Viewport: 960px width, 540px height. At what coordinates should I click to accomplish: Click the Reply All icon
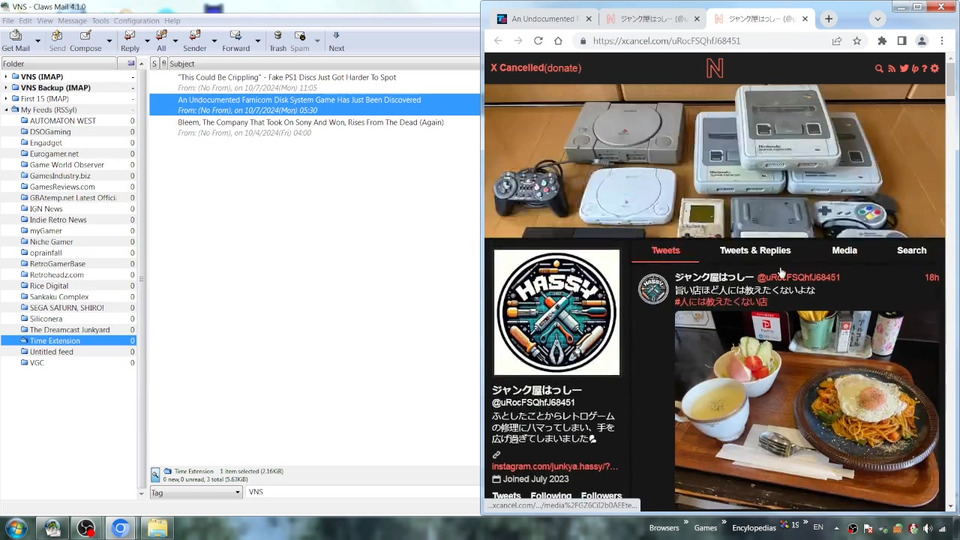pos(161,40)
